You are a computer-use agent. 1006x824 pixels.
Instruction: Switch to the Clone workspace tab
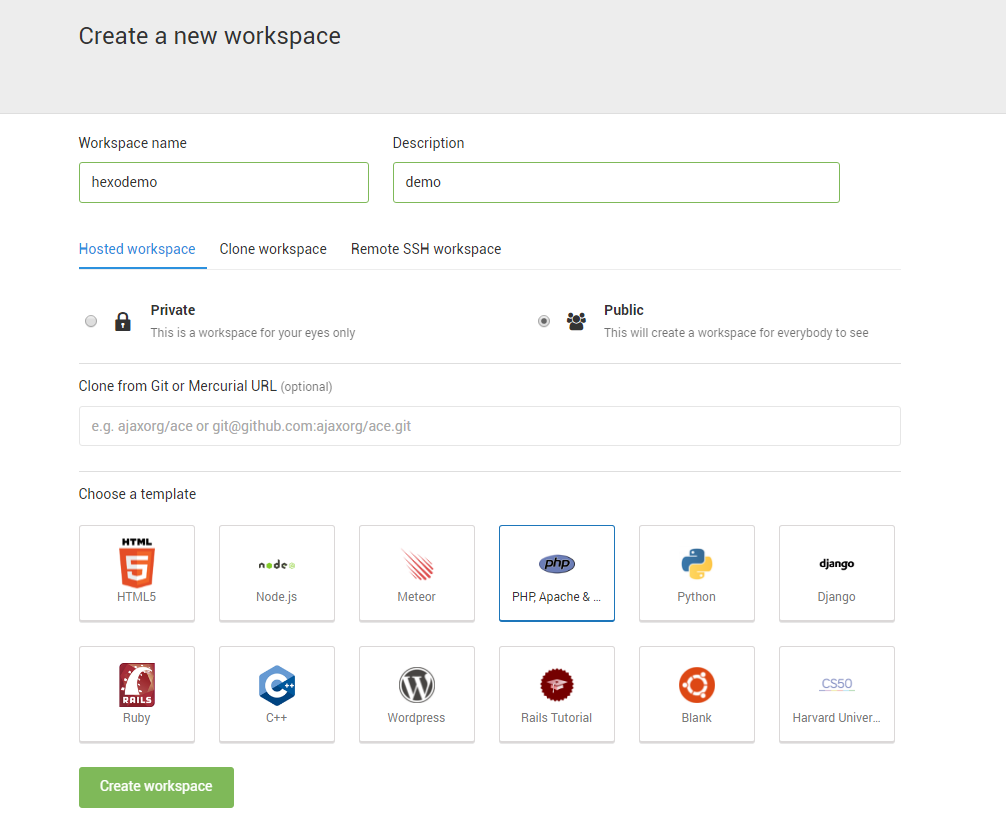point(273,249)
